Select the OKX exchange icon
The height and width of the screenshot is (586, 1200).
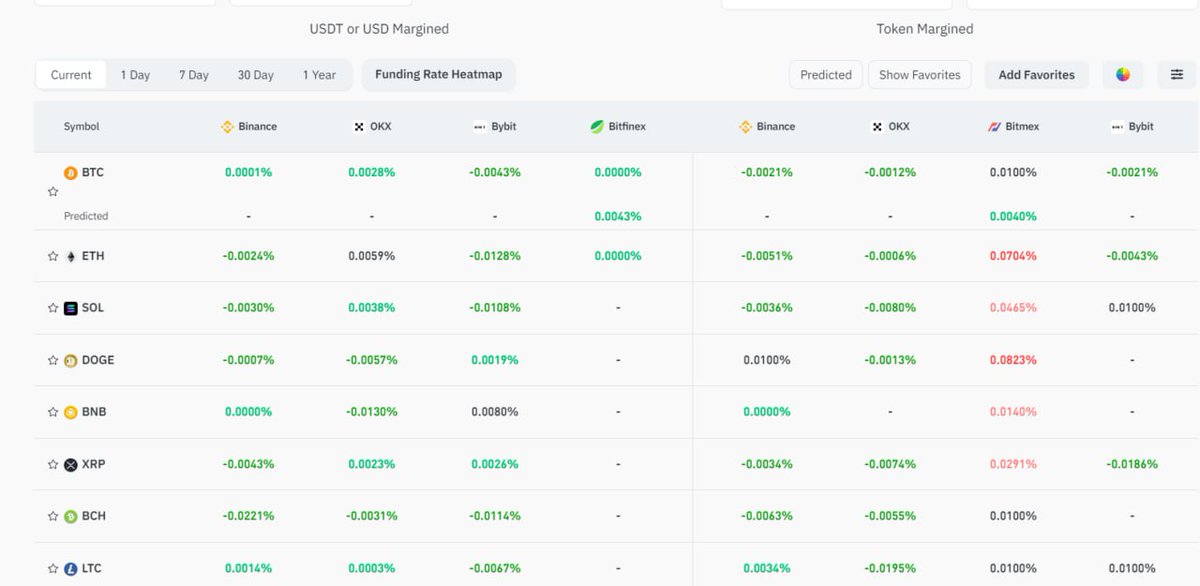coord(356,126)
